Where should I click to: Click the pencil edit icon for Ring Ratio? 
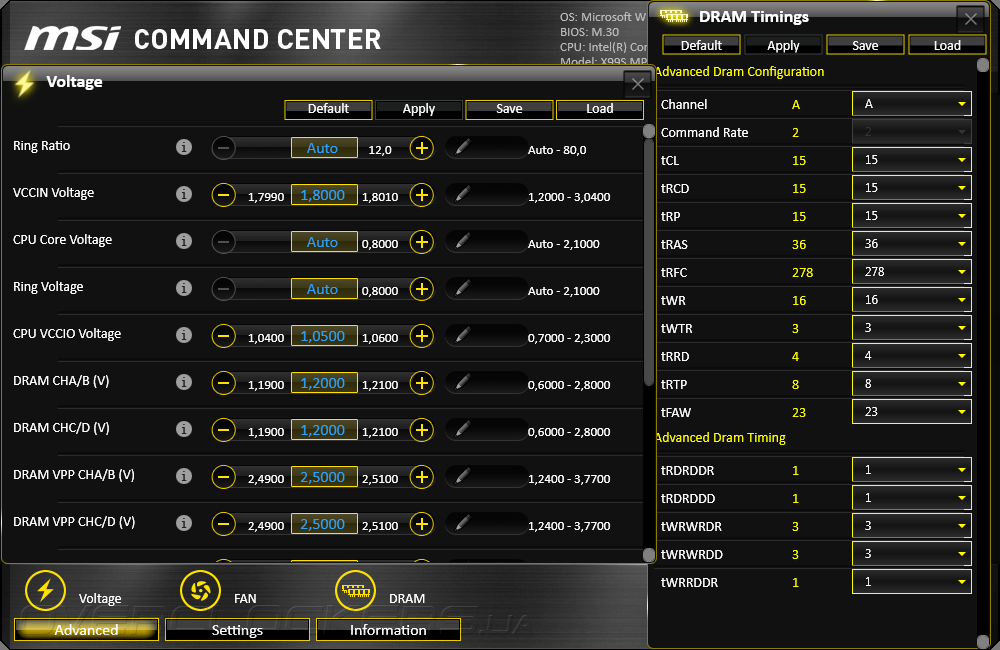click(463, 147)
